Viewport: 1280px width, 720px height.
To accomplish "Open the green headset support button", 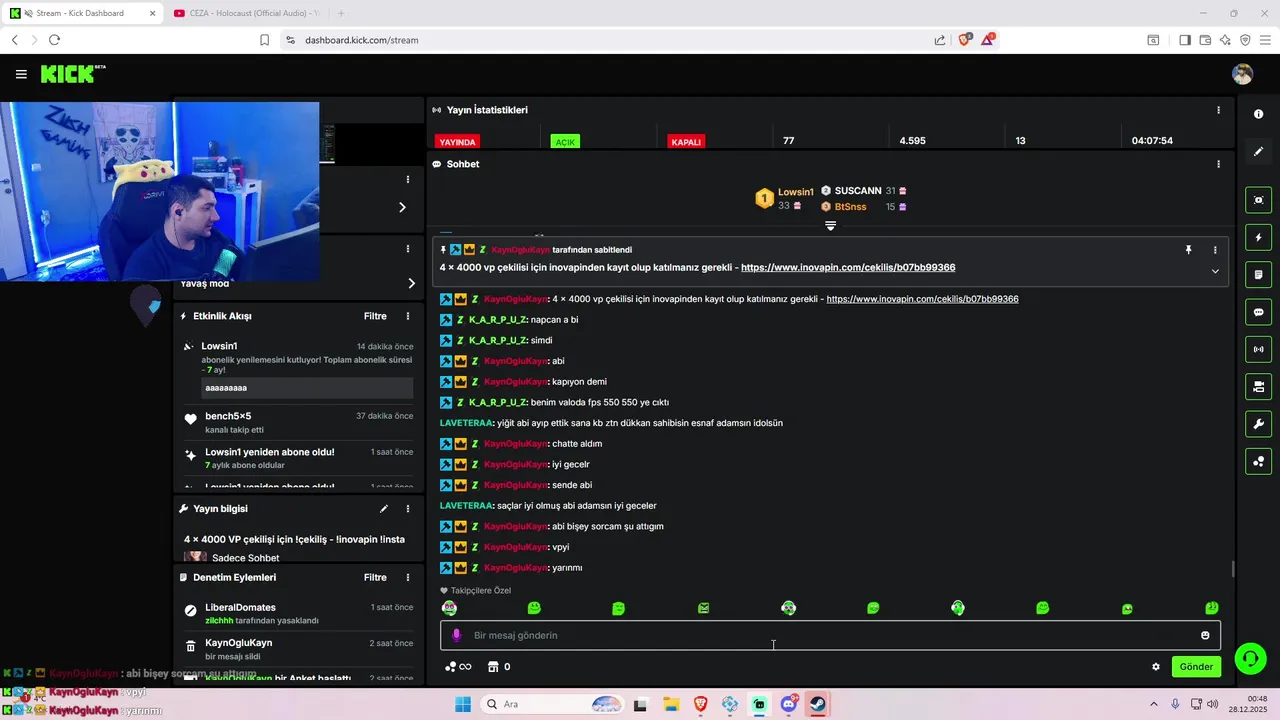I will (1250, 658).
